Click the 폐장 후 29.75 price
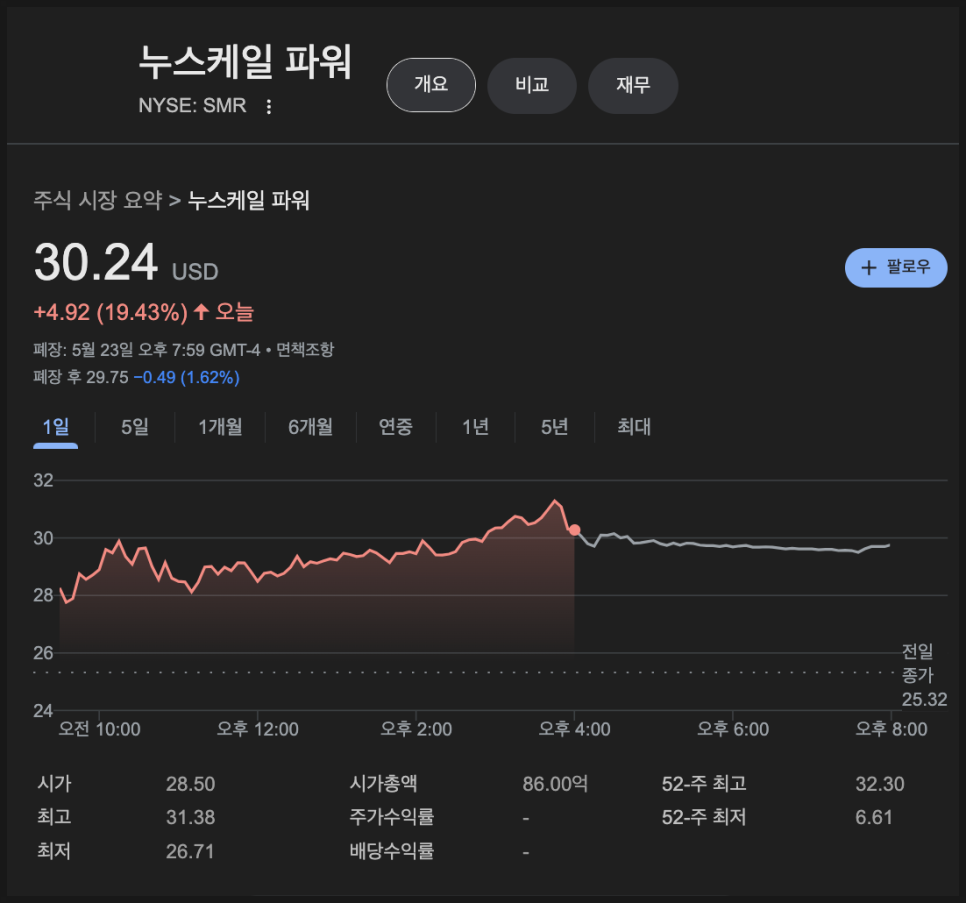 click(x=81, y=377)
